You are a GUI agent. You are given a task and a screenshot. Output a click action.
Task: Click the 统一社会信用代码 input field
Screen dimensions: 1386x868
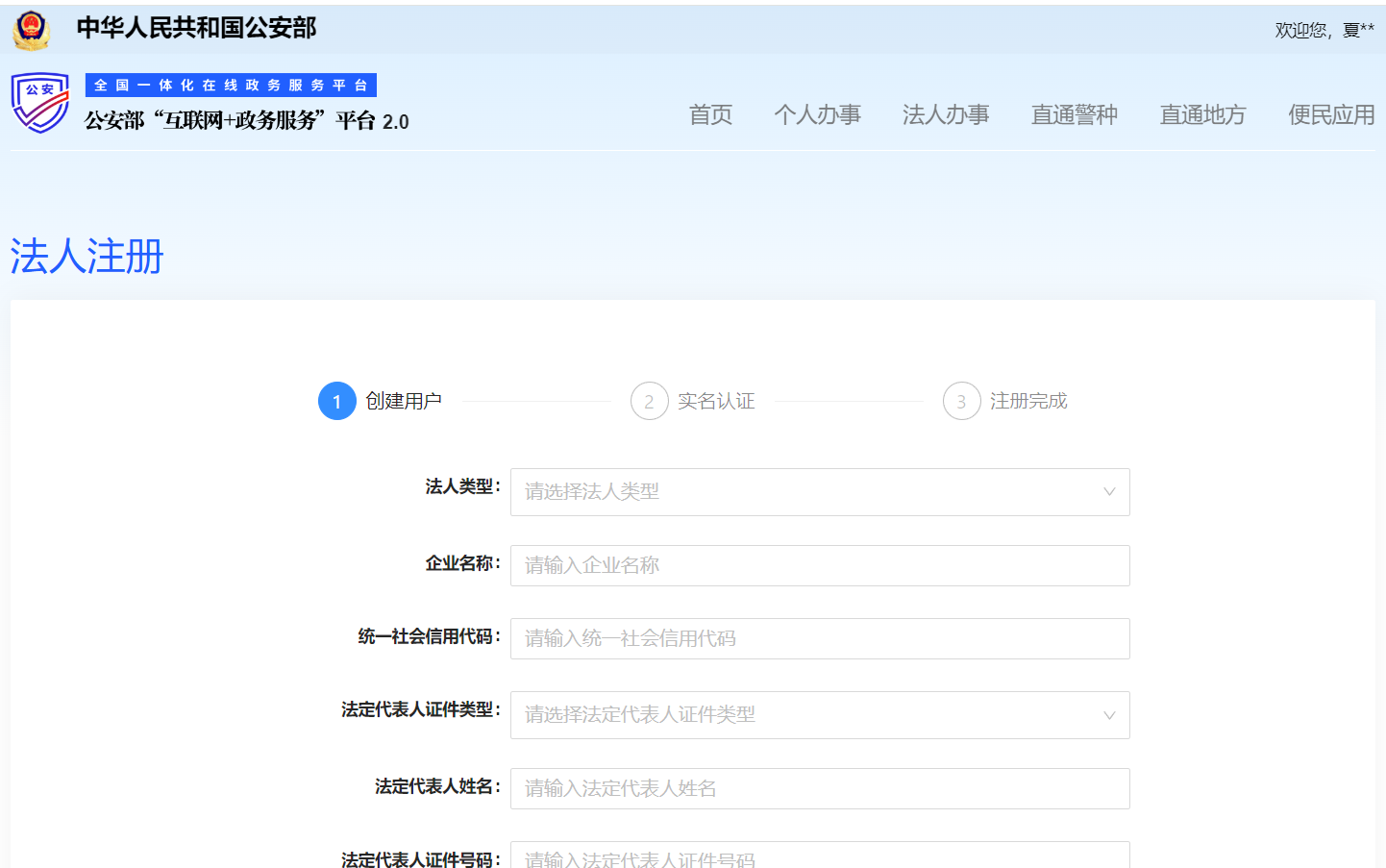click(819, 638)
